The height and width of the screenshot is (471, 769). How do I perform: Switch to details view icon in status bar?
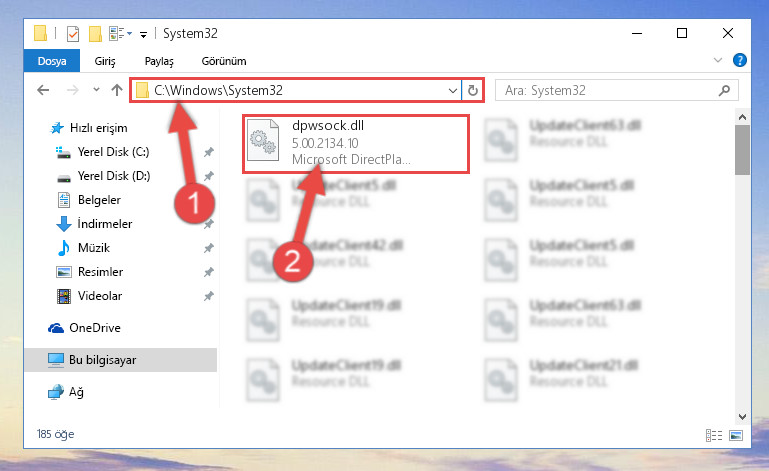point(714,435)
